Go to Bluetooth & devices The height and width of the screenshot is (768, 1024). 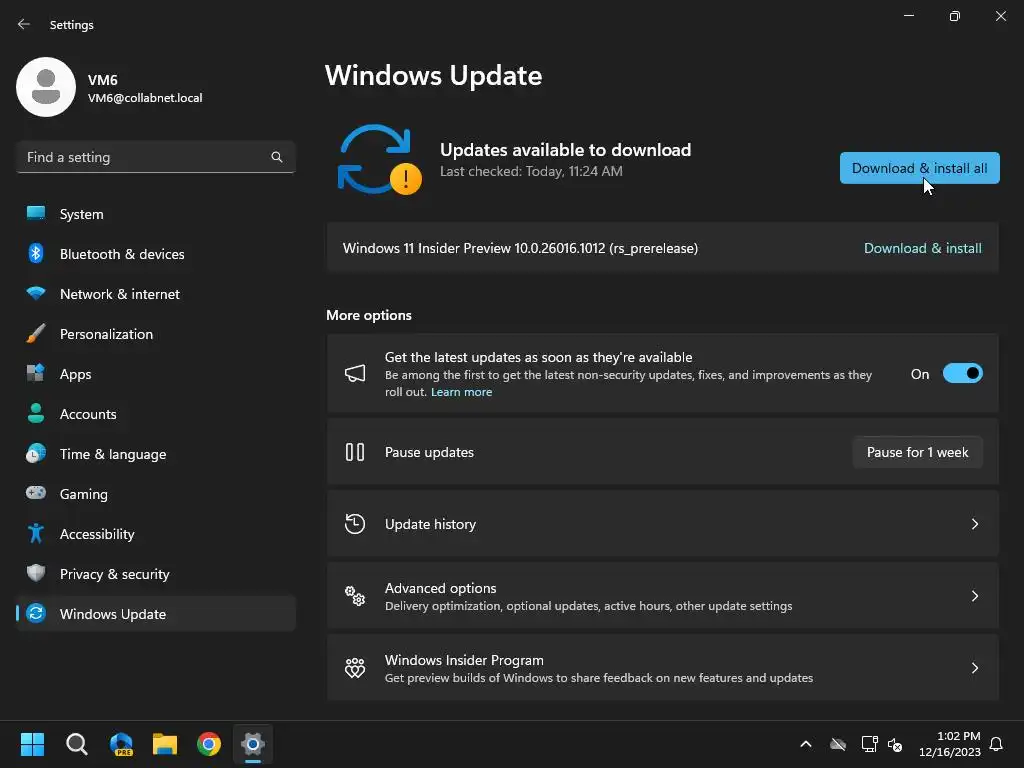pyautogui.click(x=155, y=253)
